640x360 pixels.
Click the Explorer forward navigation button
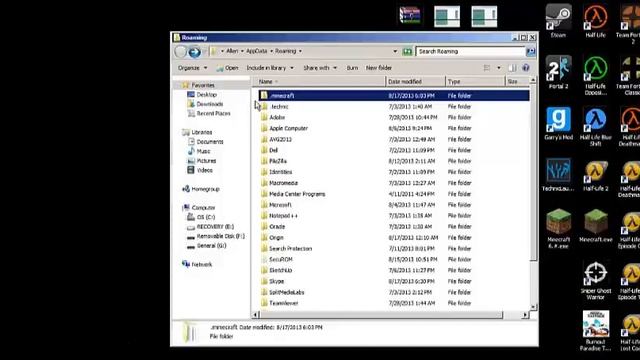[x=195, y=51]
